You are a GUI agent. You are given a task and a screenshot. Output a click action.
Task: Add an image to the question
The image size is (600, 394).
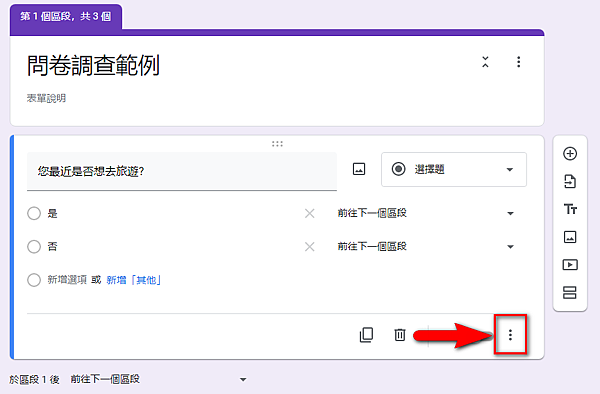pos(359,169)
